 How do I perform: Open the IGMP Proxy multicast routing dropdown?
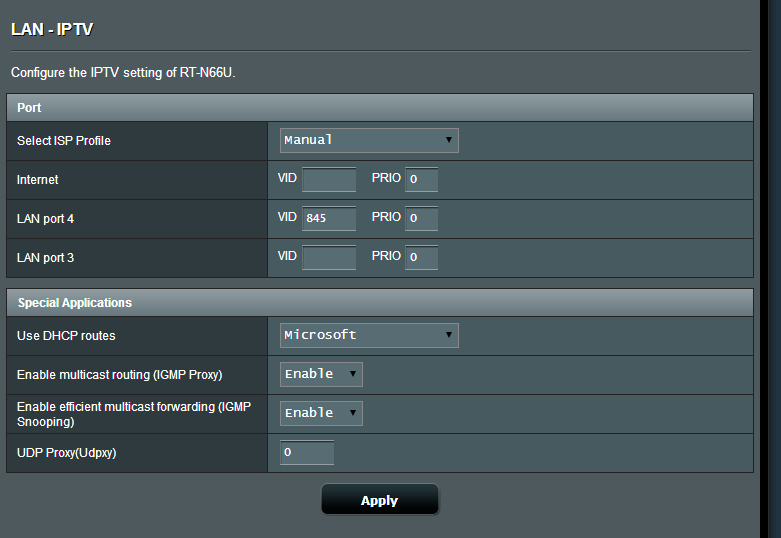click(x=321, y=374)
